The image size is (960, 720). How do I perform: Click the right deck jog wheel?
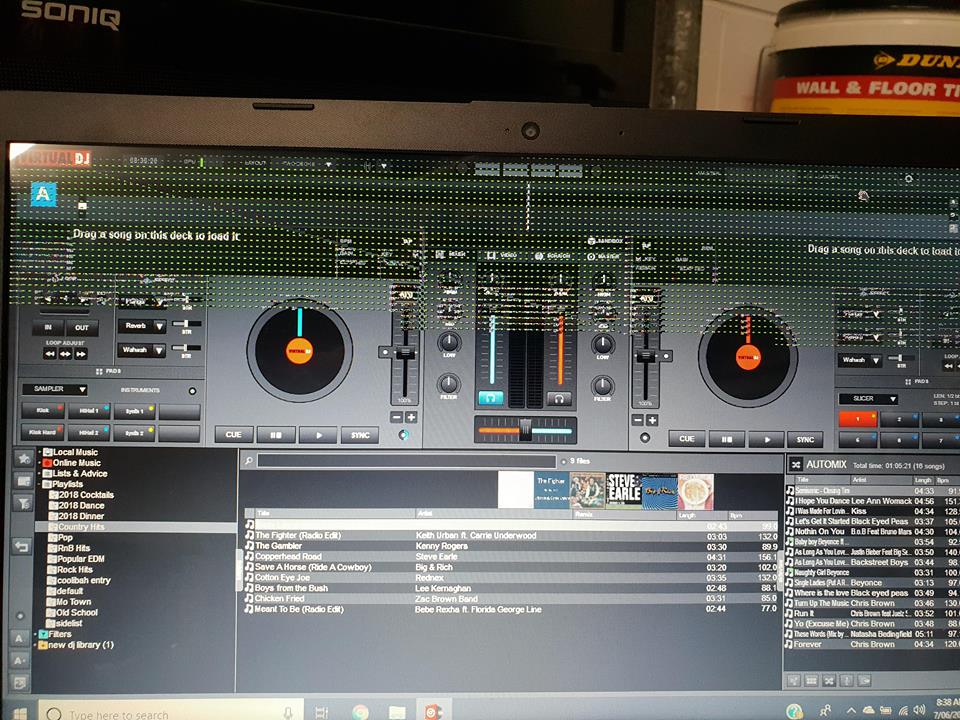748,357
